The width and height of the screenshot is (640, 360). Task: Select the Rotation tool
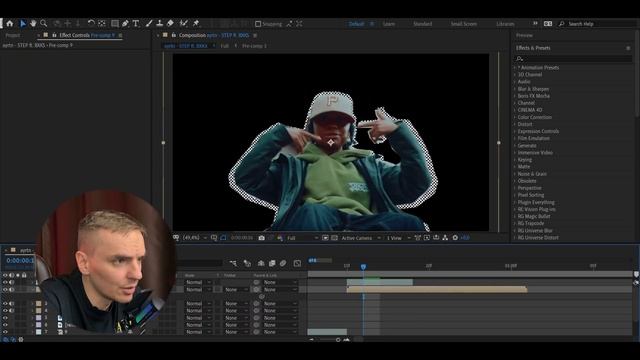coord(91,24)
